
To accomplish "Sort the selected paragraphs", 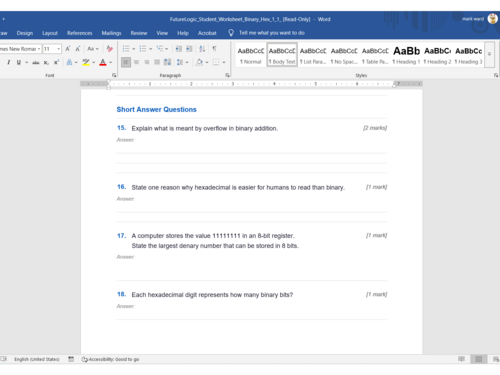I will pos(202,49).
